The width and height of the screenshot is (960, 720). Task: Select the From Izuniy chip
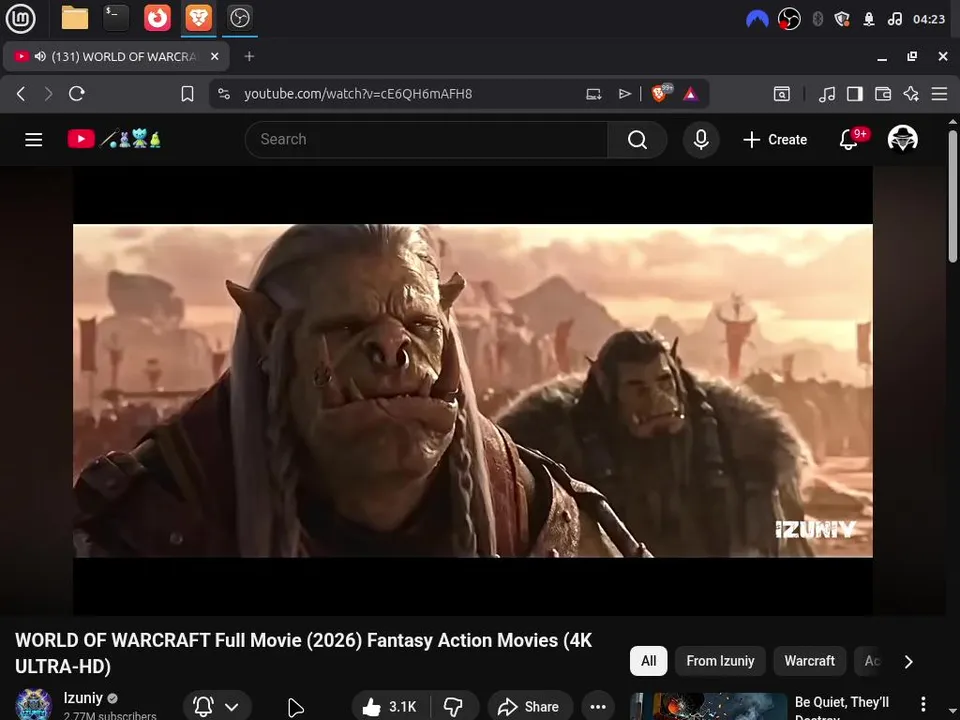(x=720, y=661)
